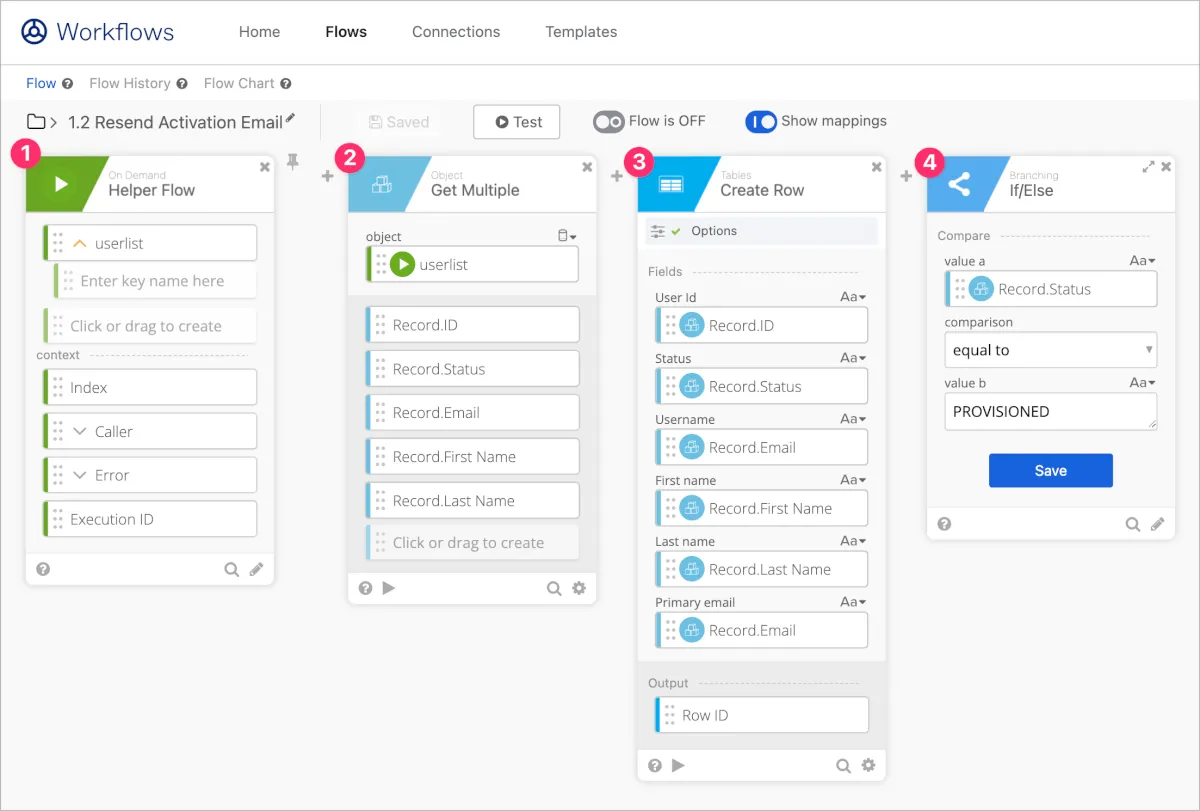Open the comparison 'equal to' dropdown
Viewport: 1200px width, 811px height.
pos(1051,350)
